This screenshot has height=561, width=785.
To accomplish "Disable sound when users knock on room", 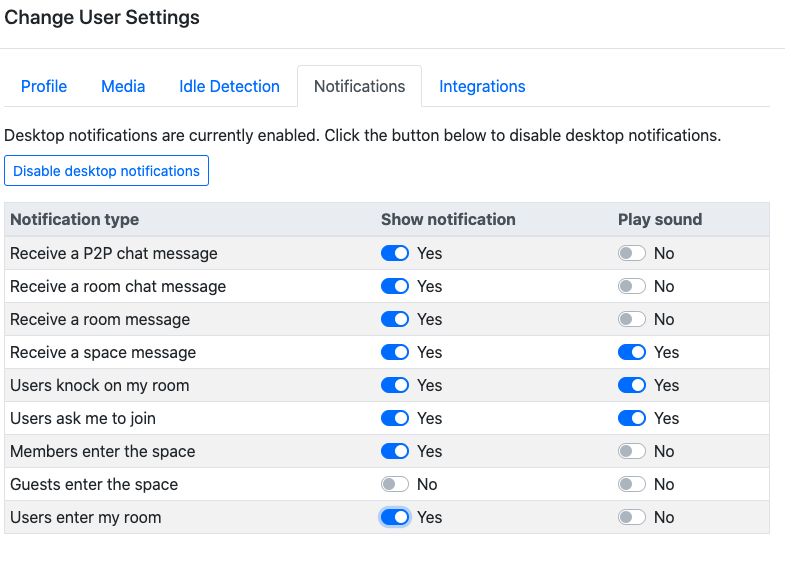I will [632, 386].
